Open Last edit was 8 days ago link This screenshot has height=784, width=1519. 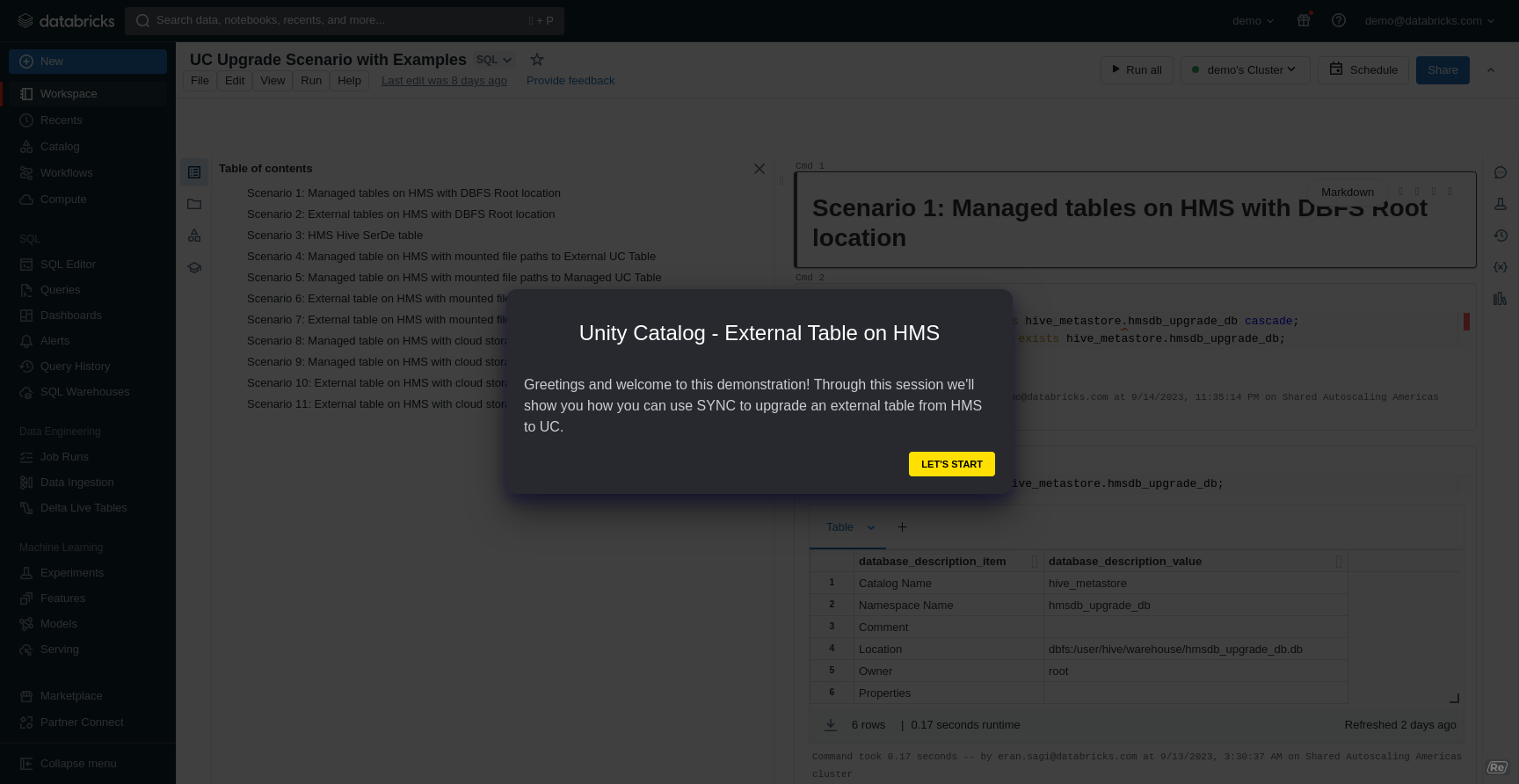pos(444,81)
